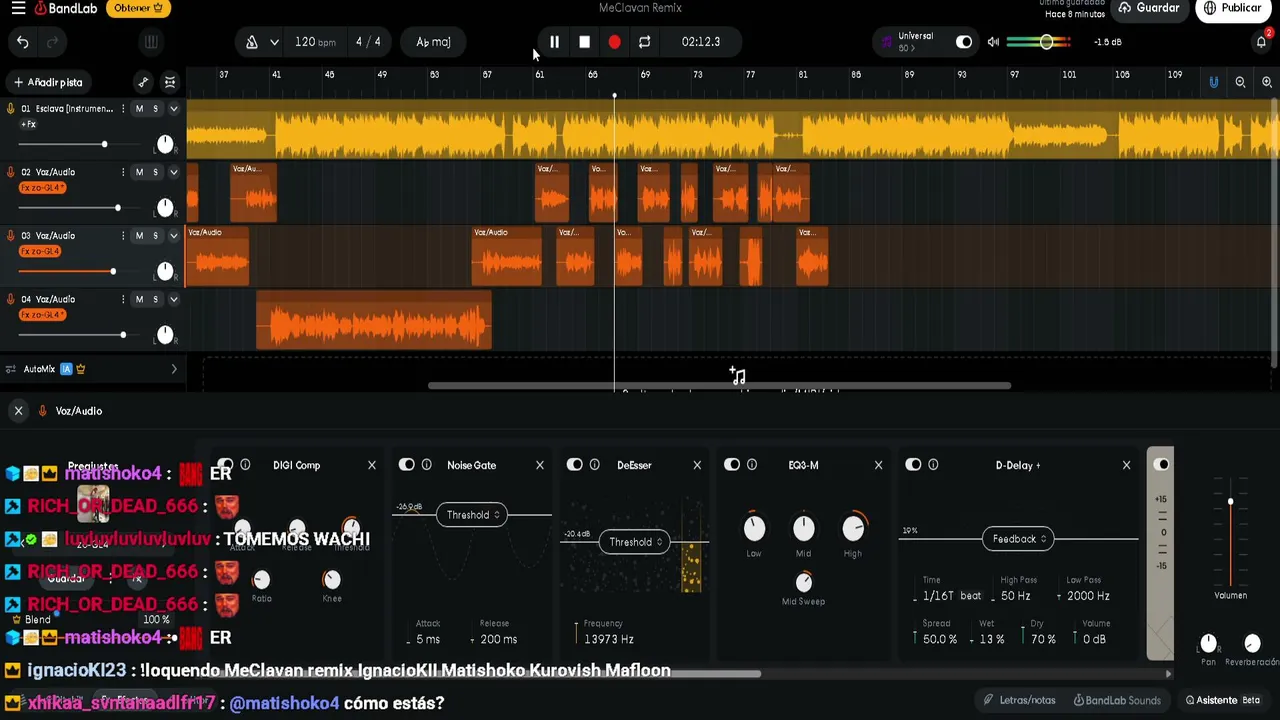Image resolution: width=1280 pixels, height=720 pixels.
Task: Mute track 04 Voz/Audio
Action: (139, 299)
